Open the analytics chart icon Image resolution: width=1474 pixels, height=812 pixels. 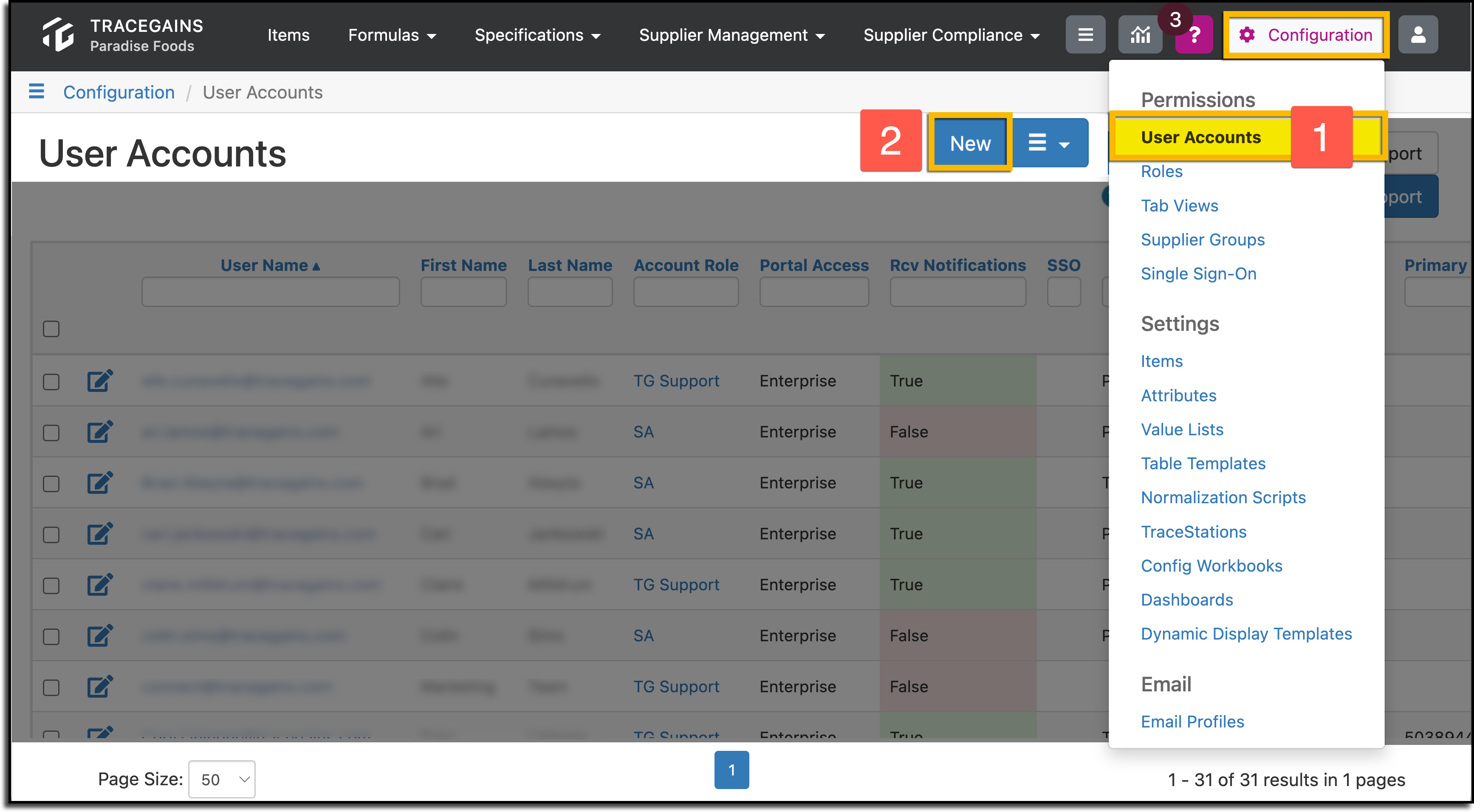point(1140,35)
